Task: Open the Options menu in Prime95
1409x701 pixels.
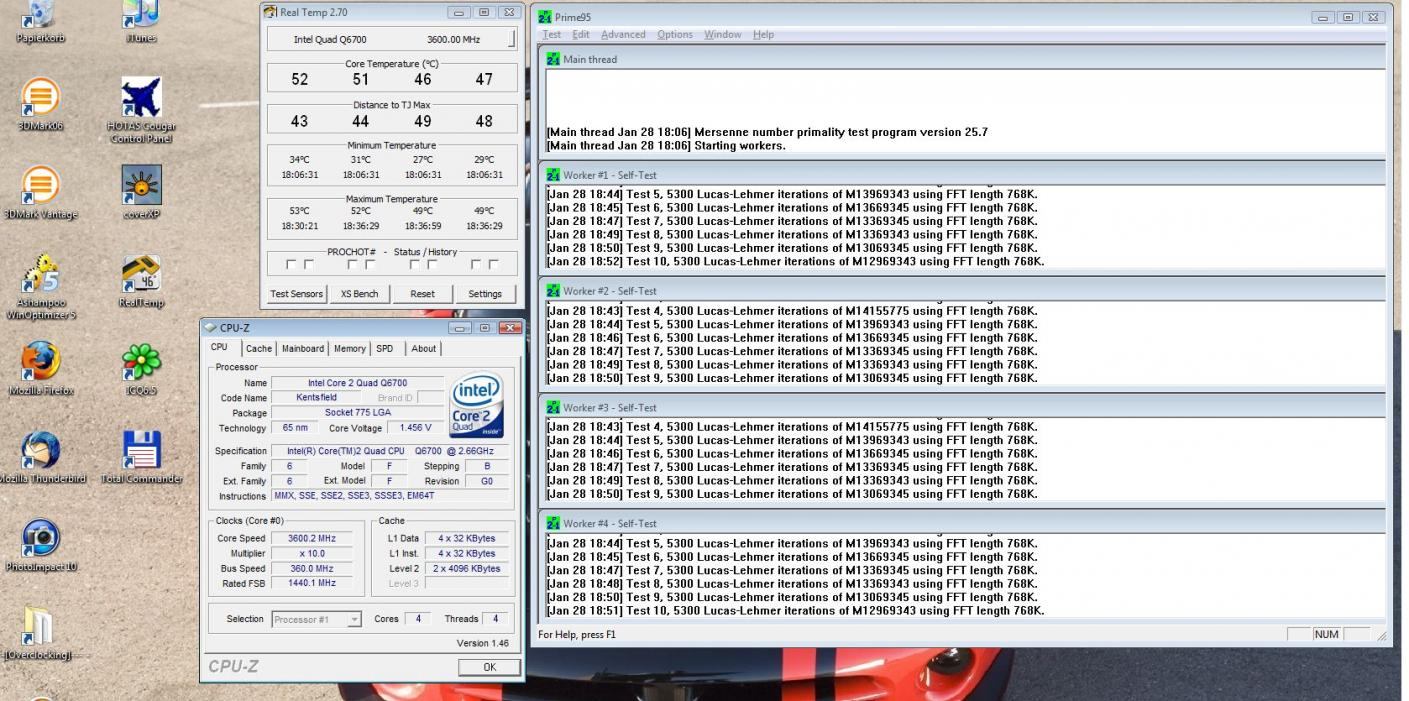Action: click(x=675, y=34)
